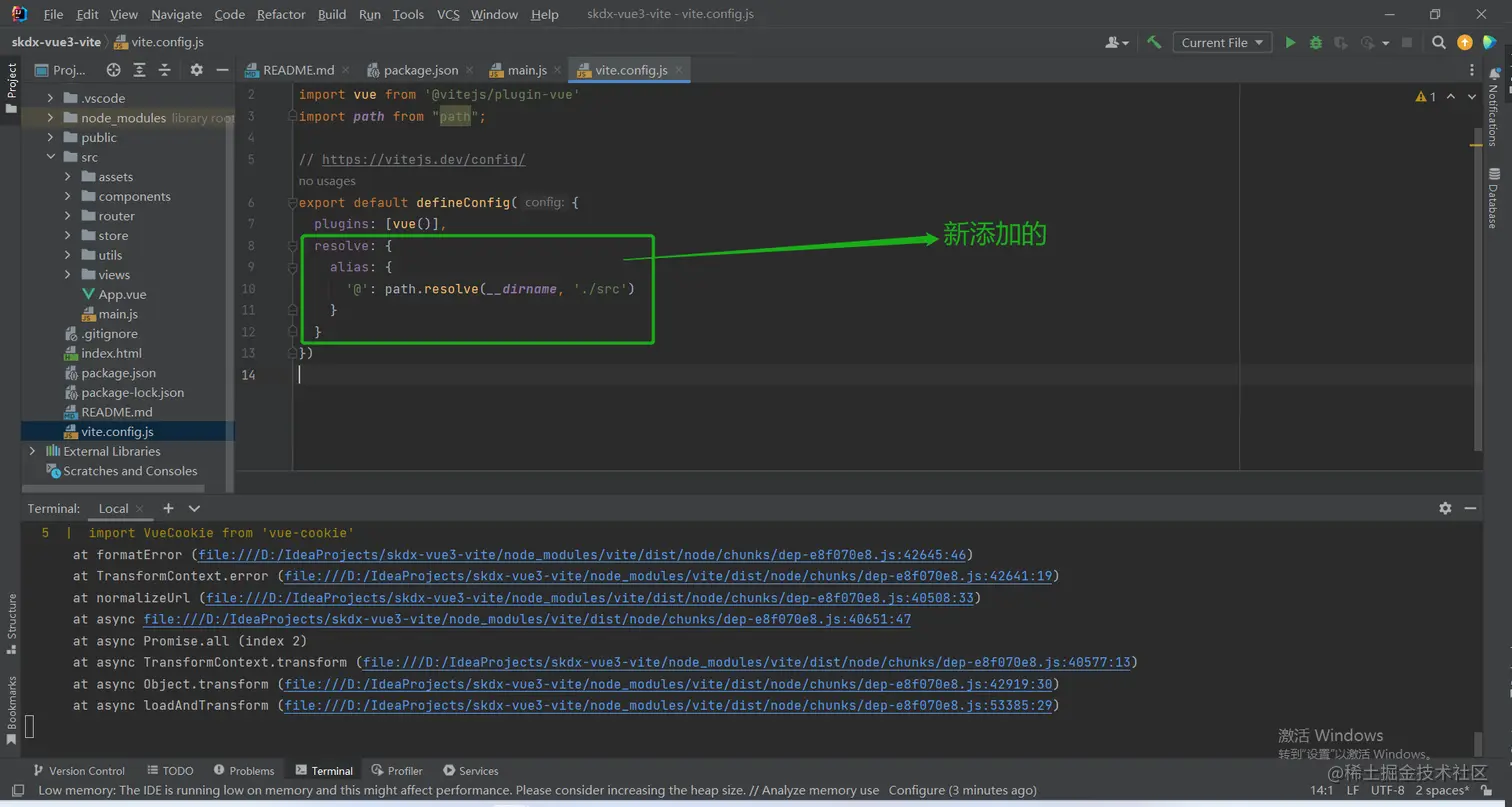Open the Services tool window
The height and width of the screenshot is (807, 1512).
(471, 770)
